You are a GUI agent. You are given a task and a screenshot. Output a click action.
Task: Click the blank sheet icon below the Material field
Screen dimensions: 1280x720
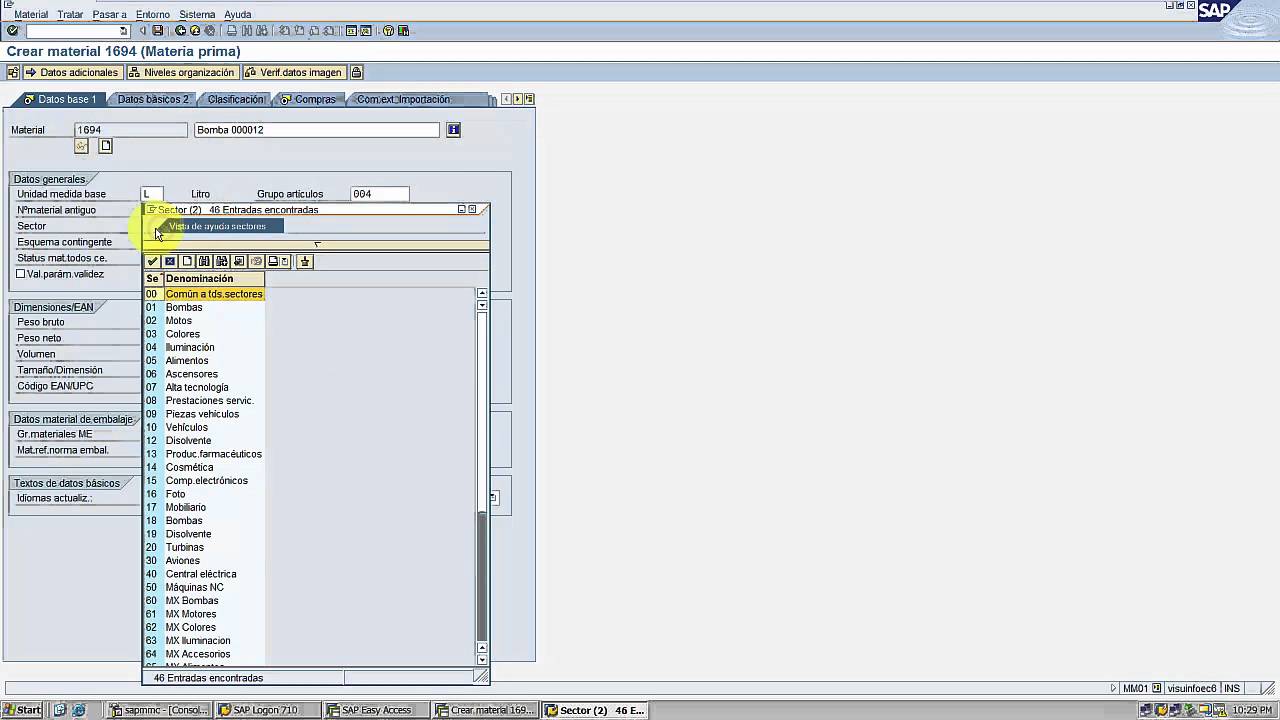(x=105, y=146)
